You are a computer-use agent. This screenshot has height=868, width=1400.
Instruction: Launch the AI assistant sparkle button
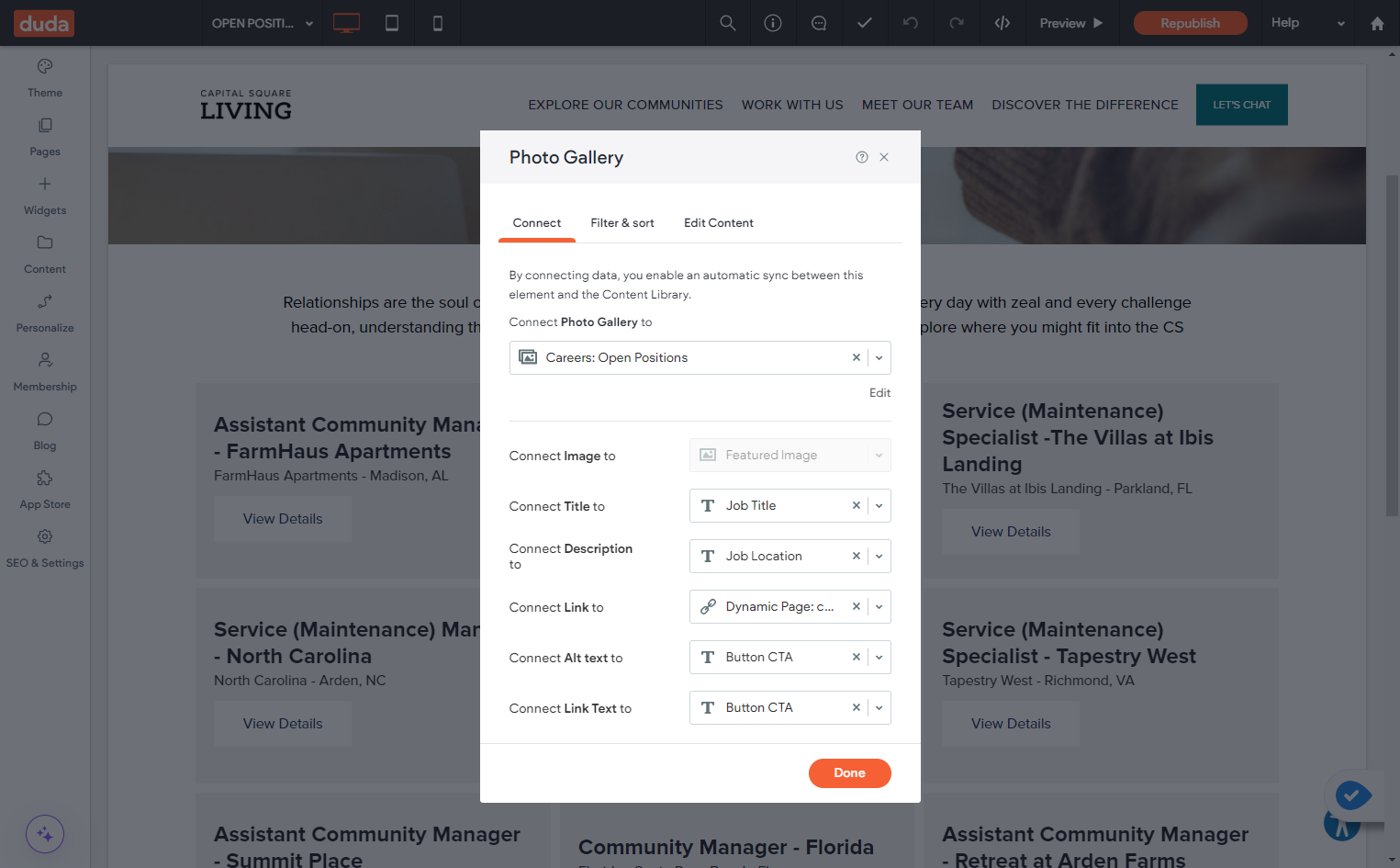pos(45,835)
